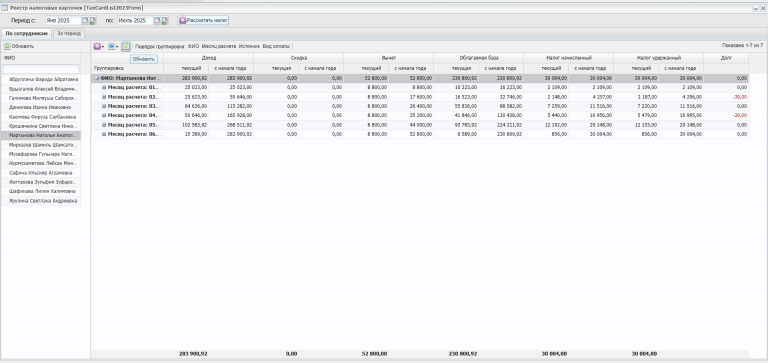This screenshot has width=768, height=363.
Task: Expand Месяц расчета: 06 row
Action: [x=104, y=134]
